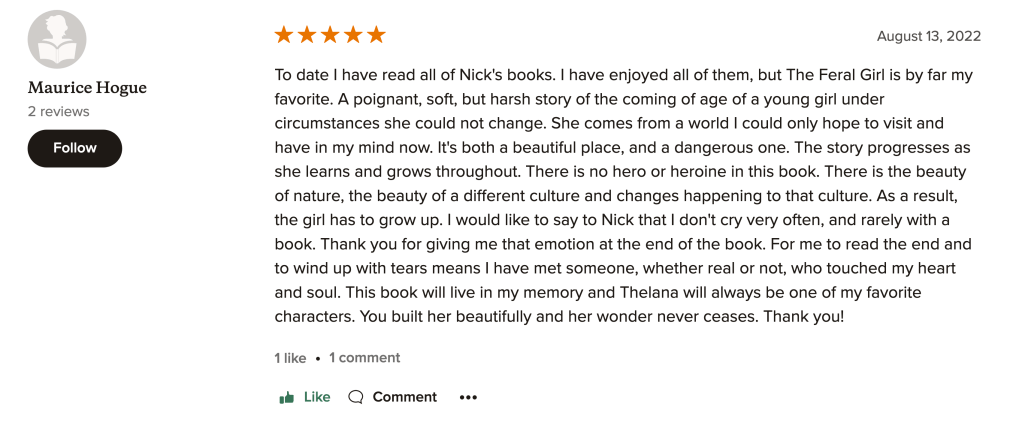This screenshot has width=1022, height=428.
Task: Follow Maurice Hogue
Action: tap(75, 148)
